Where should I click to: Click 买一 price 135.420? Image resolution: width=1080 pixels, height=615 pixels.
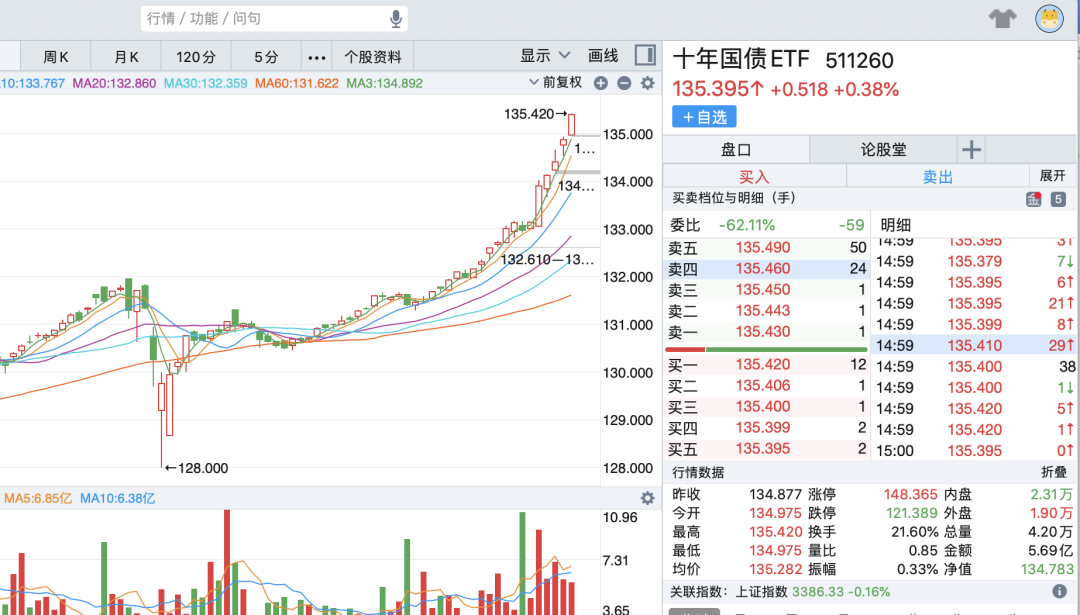click(x=762, y=364)
